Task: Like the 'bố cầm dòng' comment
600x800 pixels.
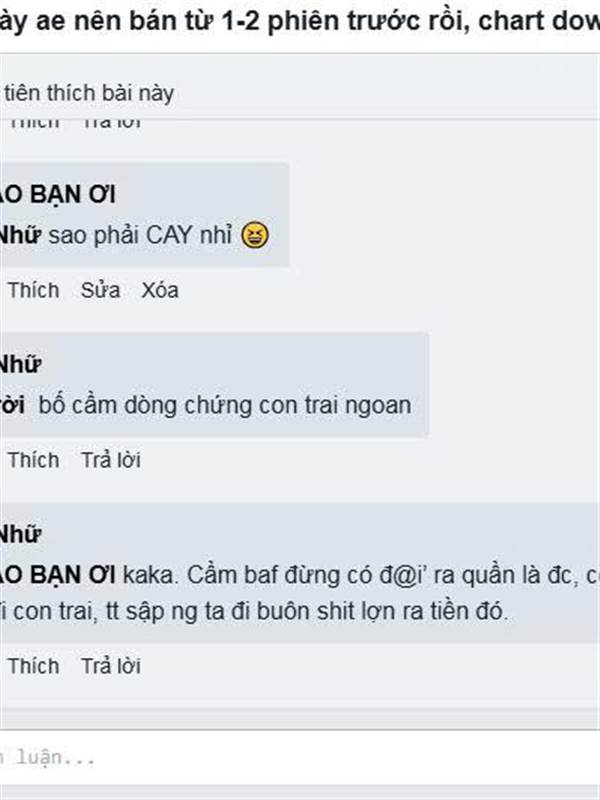Action: click(33, 460)
